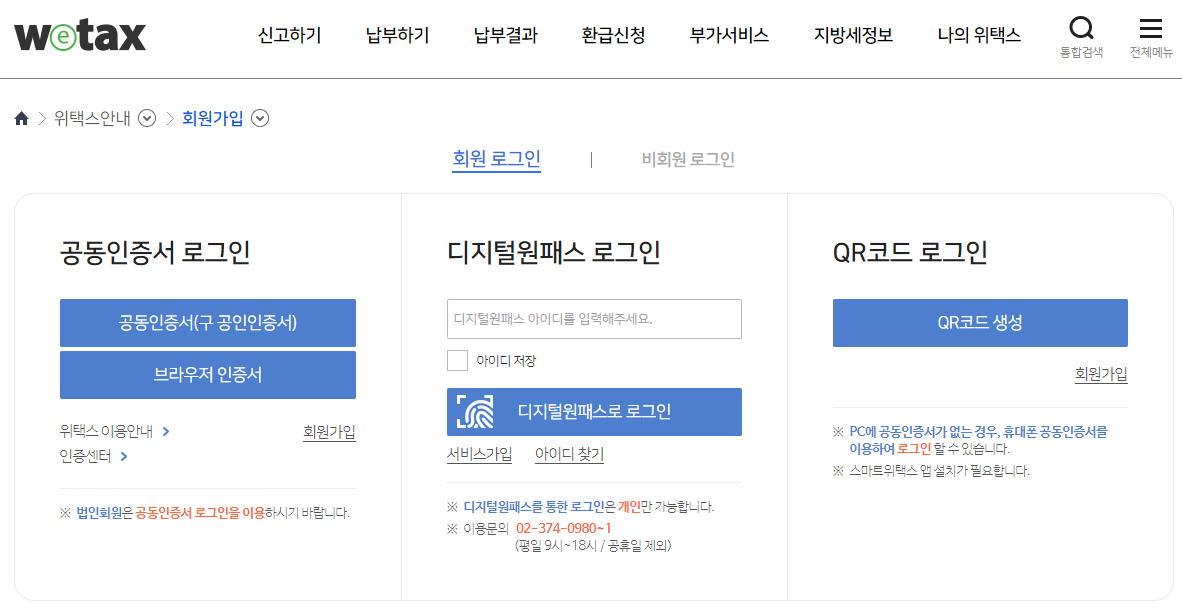This screenshot has height=611, width=1182.
Task: Click the 회원가입 breadcrumb text
Action: [213, 118]
